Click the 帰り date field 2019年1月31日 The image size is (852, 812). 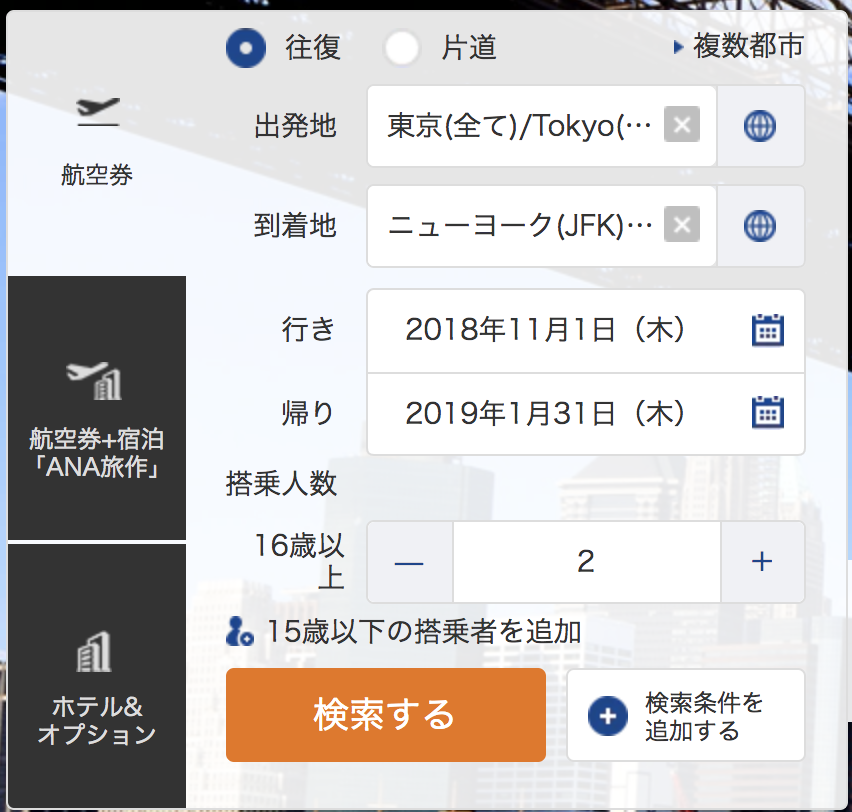586,414
